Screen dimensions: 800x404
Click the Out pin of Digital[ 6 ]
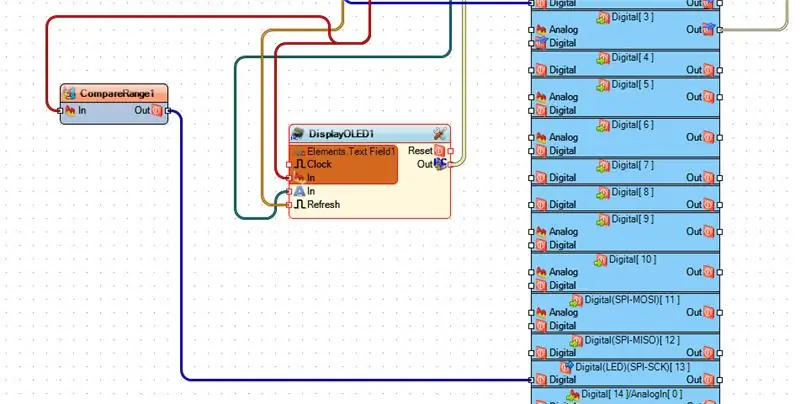point(719,137)
